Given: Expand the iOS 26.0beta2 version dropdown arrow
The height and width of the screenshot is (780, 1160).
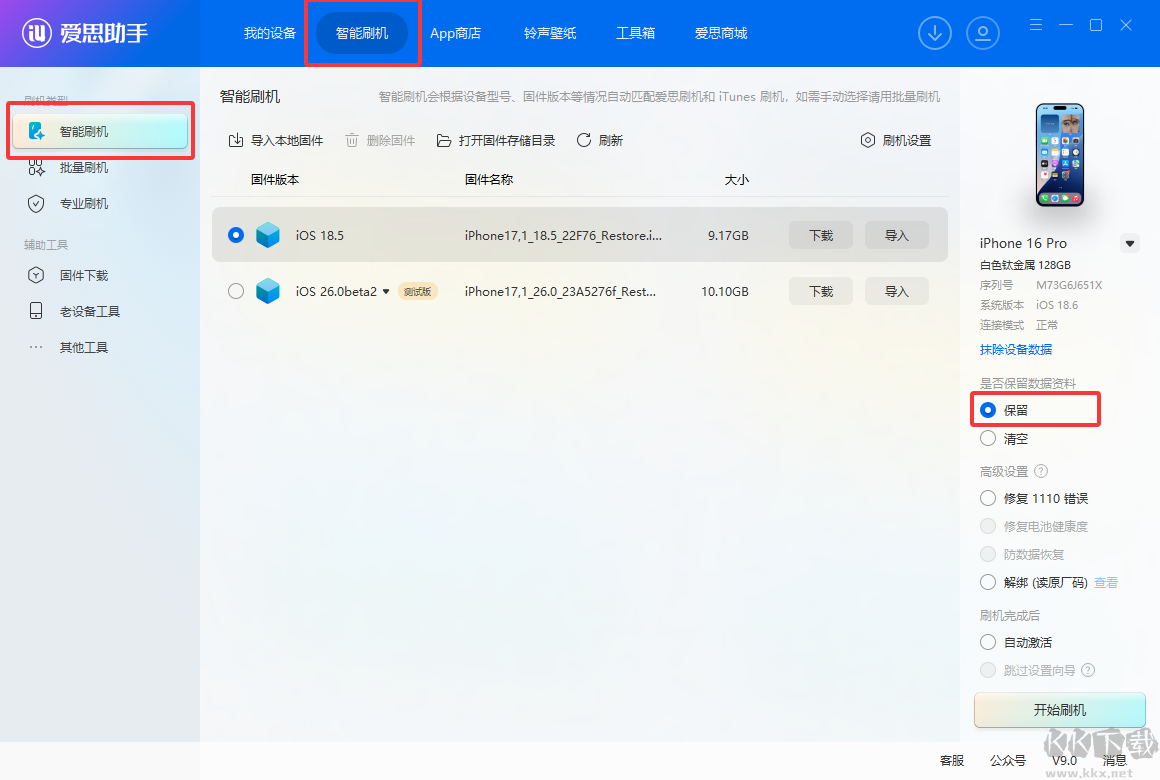Looking at the screenshot, I should (x=386, y=292).
